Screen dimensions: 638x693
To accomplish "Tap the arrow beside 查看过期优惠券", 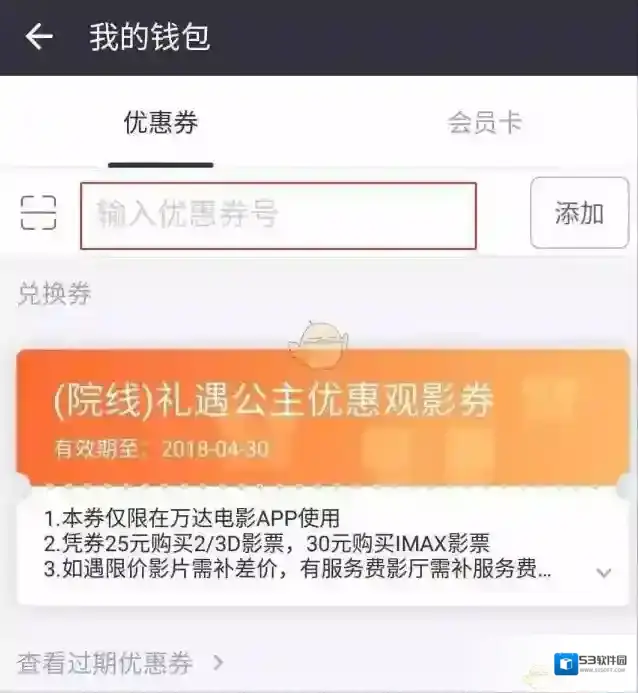I will 218,663.
